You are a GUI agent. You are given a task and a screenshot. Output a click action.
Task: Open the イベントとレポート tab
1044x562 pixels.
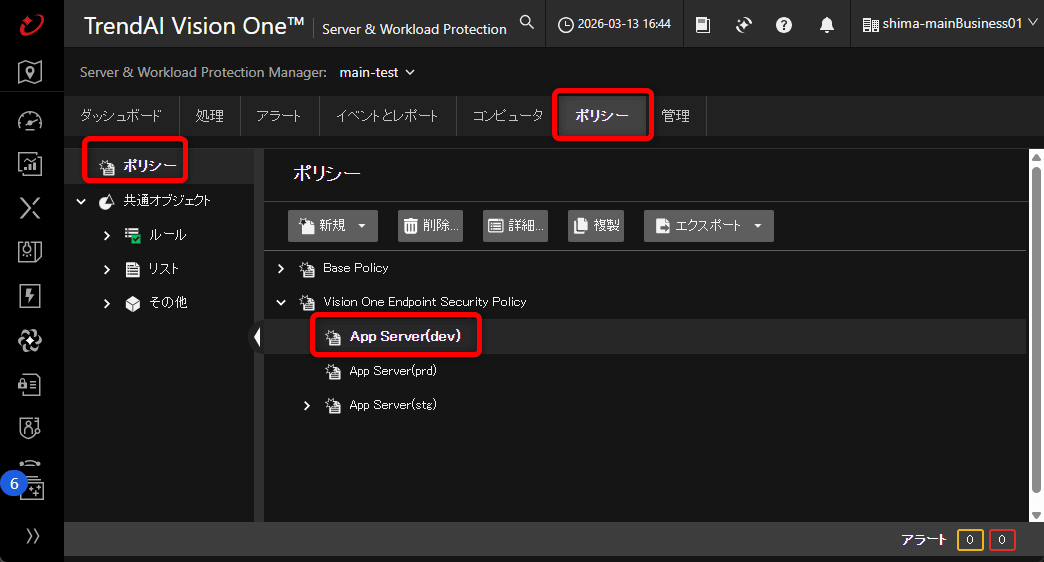click(387, 116)
